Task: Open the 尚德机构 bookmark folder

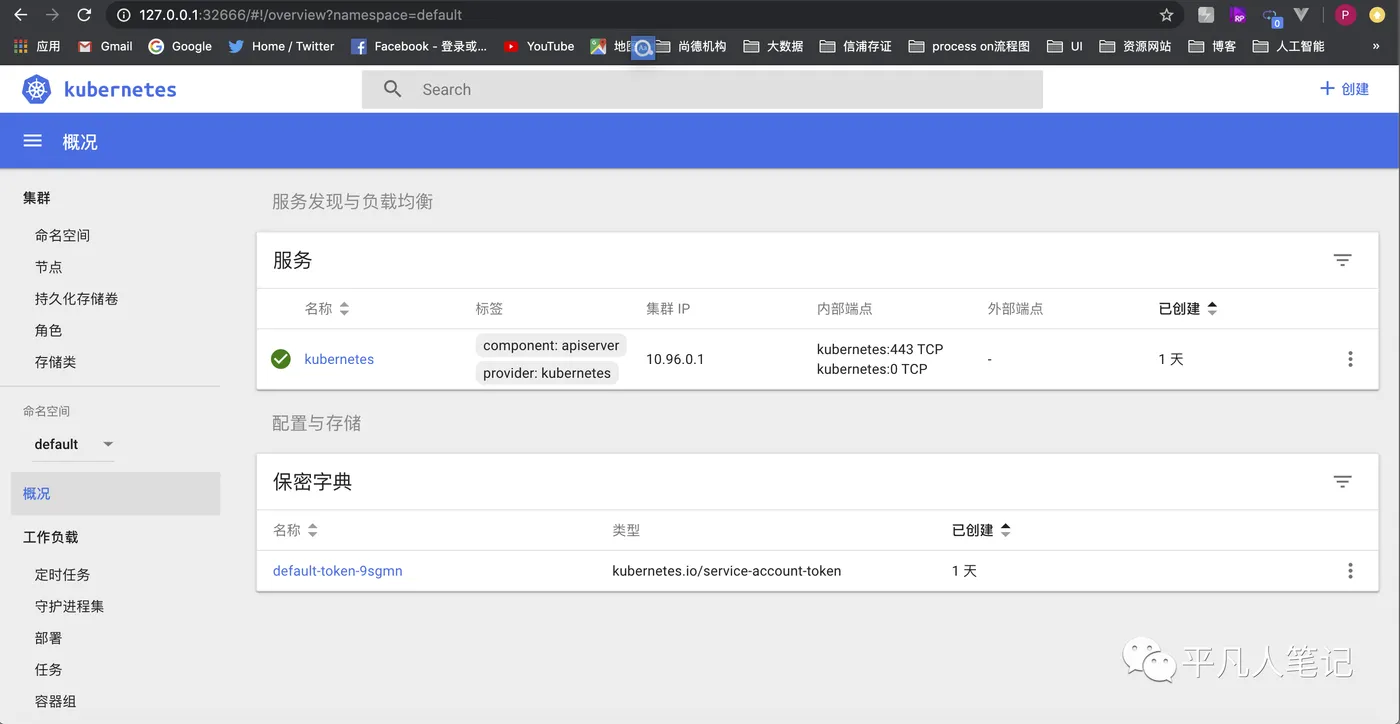Action: 690,46
